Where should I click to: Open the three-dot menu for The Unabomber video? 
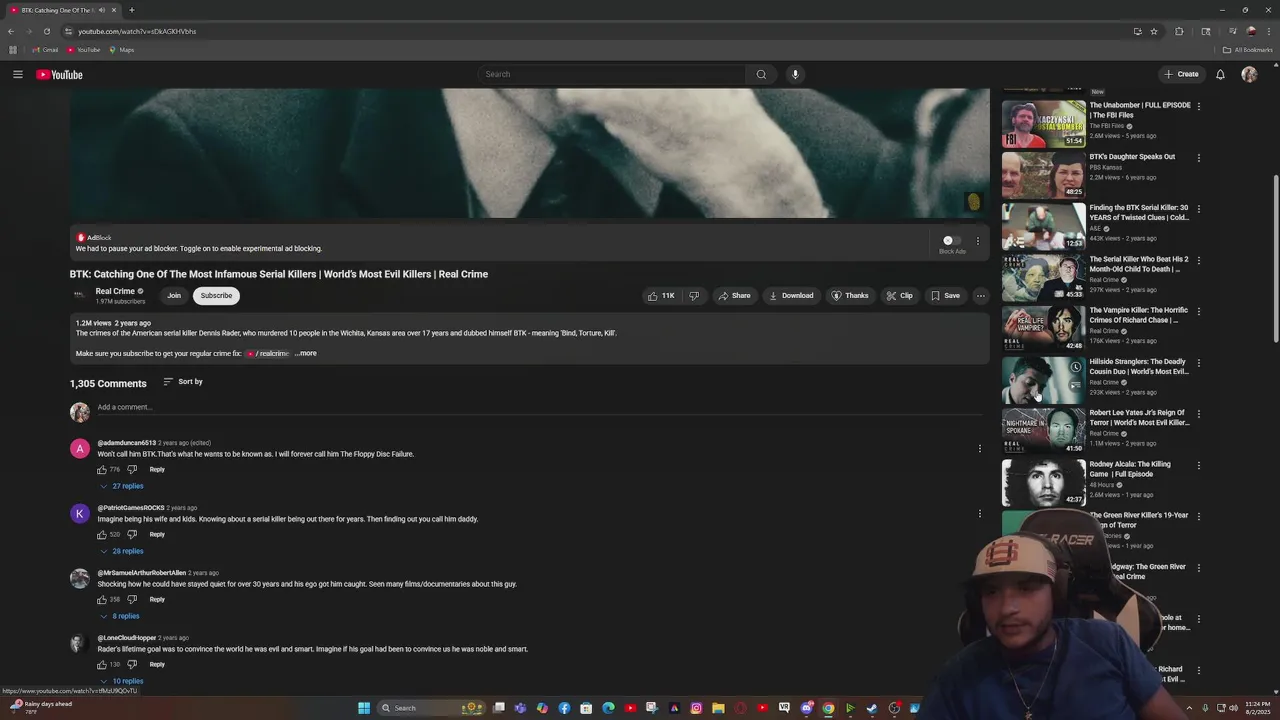click(1199, 106)
